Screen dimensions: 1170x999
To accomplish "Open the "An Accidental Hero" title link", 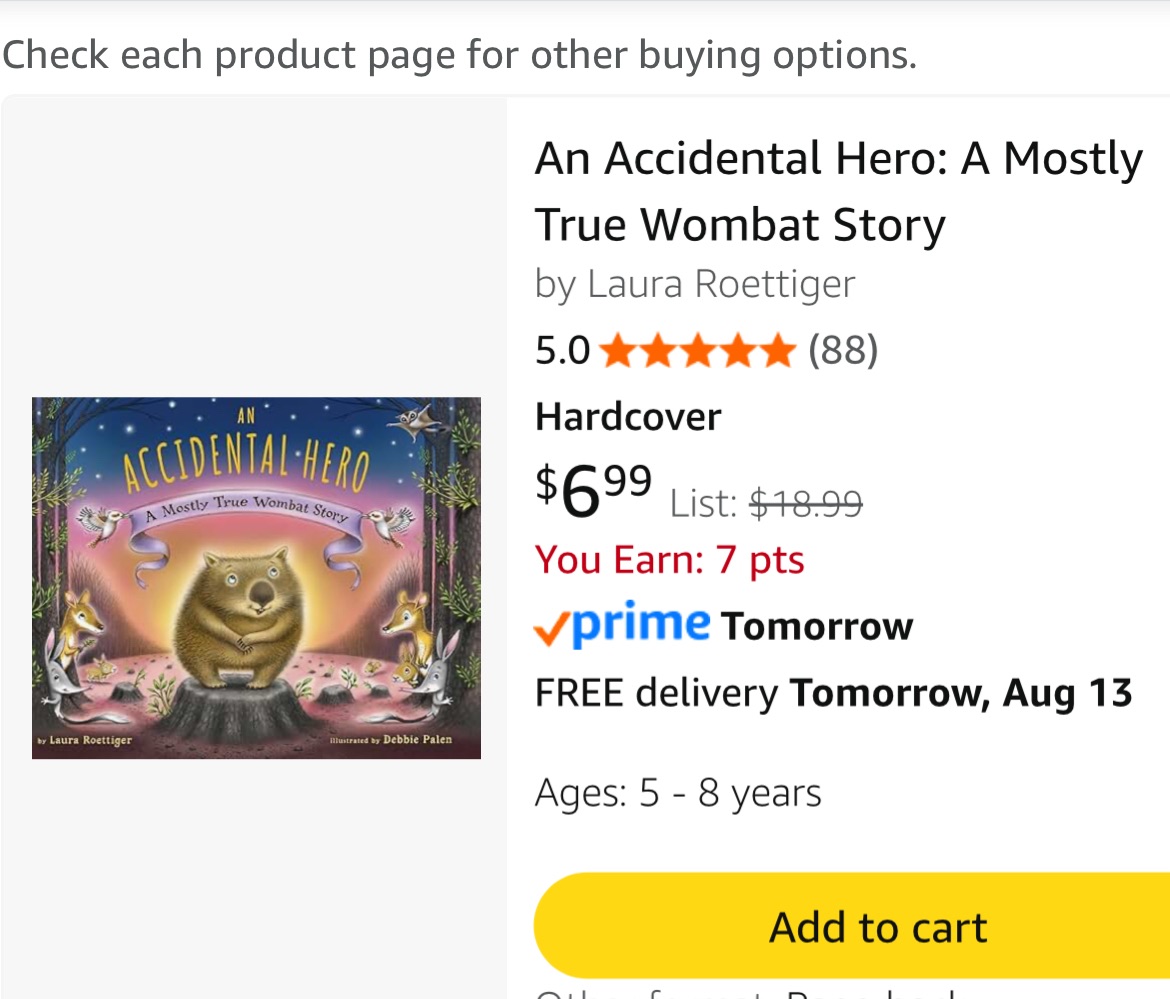I will tap(838, 191).
